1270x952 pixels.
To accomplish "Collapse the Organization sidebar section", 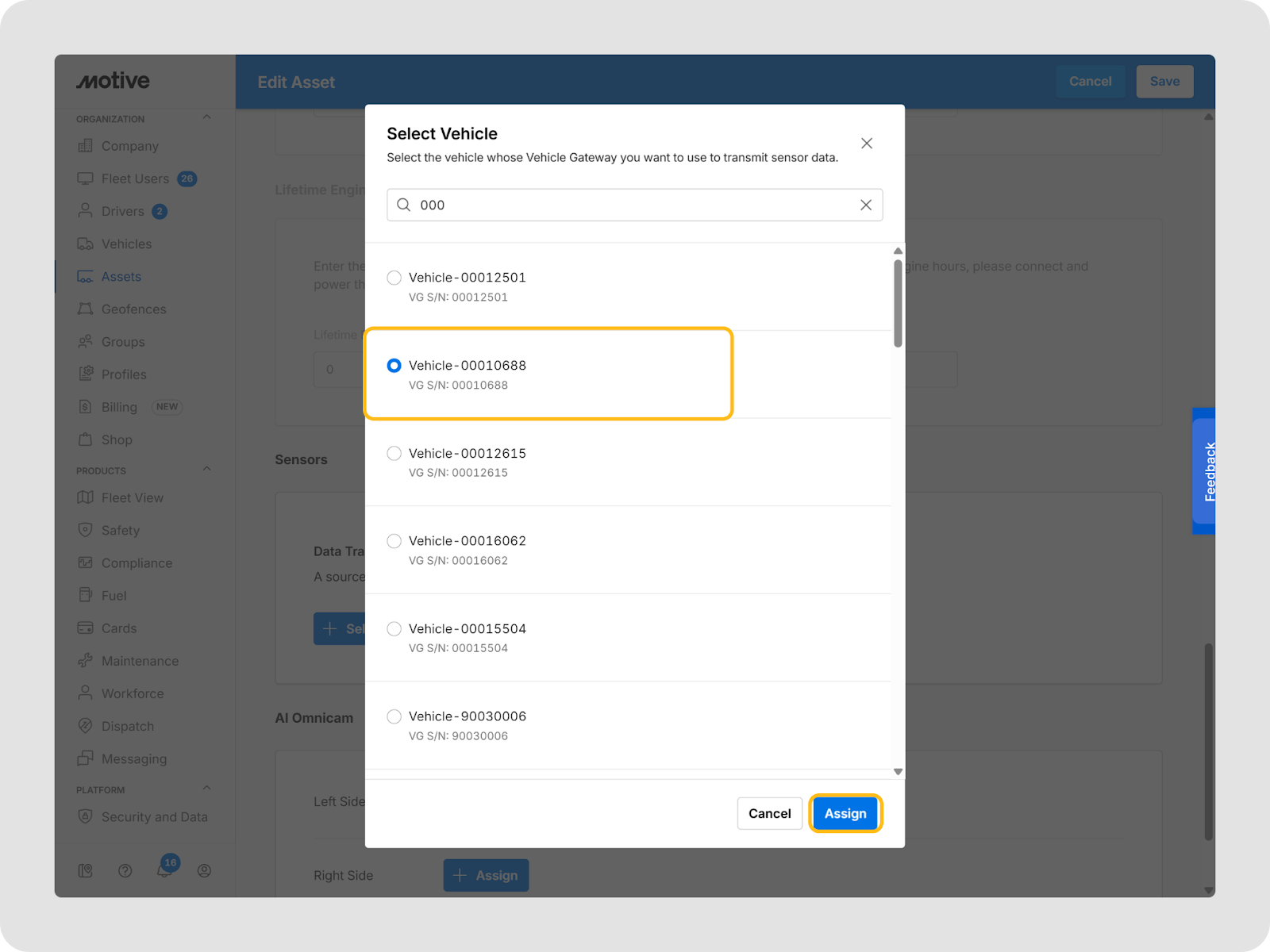I will 206,118.
